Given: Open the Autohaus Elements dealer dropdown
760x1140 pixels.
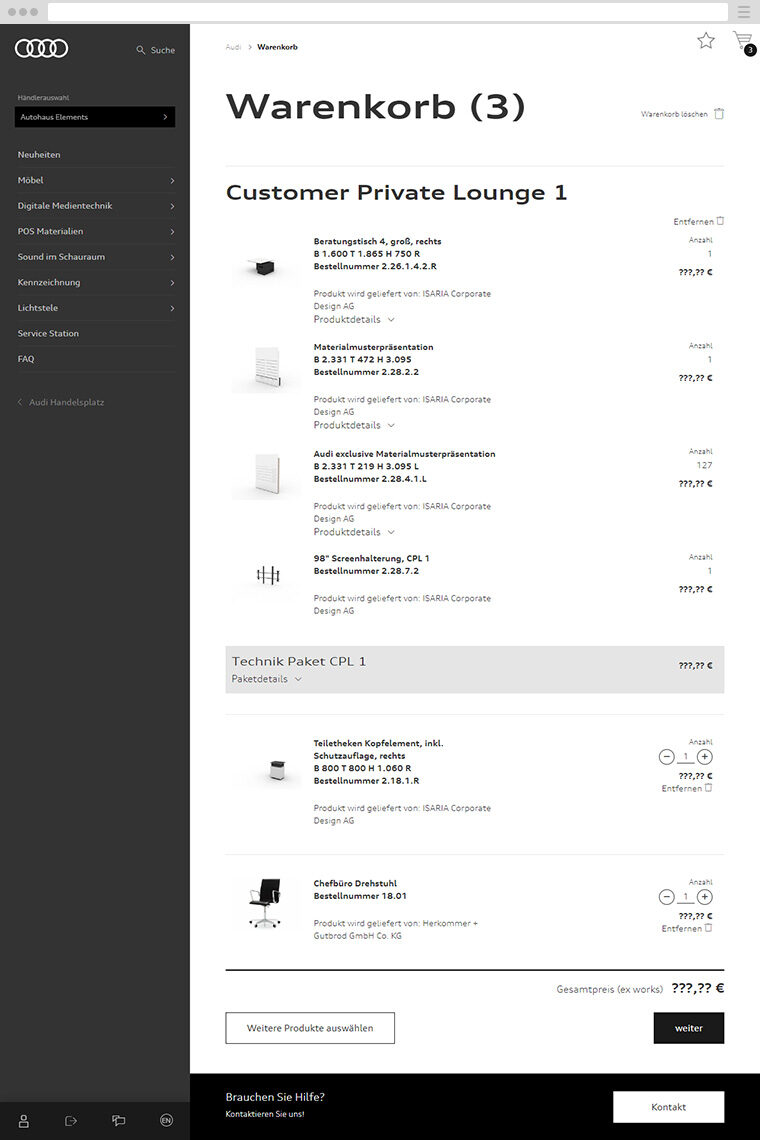Looking at the screenshot, I should 95,117.
